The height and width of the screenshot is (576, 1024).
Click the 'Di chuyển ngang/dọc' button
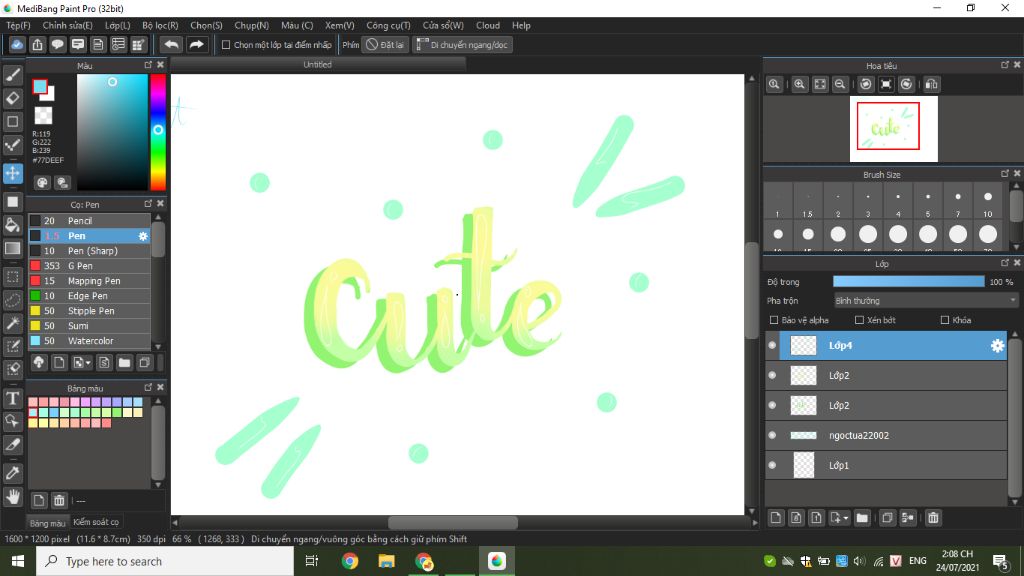point(462,44)
